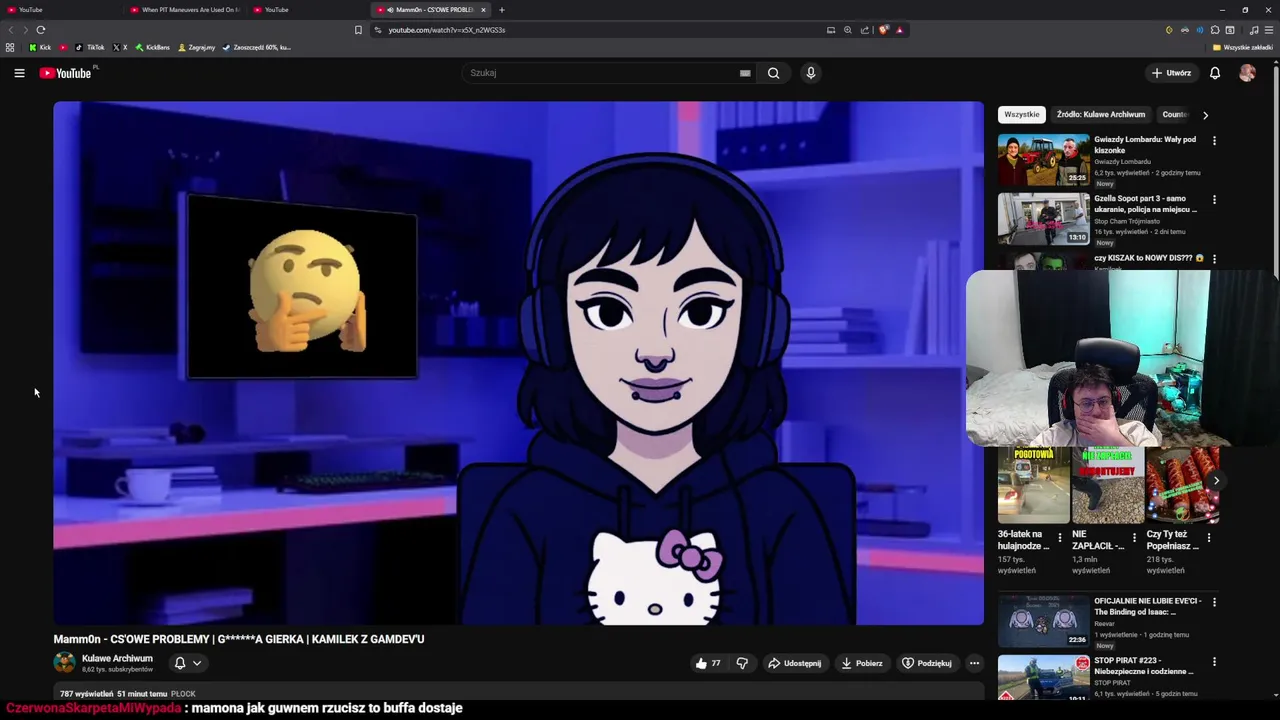Viewport: 1280px width, 720px height.
Task: Open the browser apps grid icon
Action: pyautogui.click(x=10, y=47)
